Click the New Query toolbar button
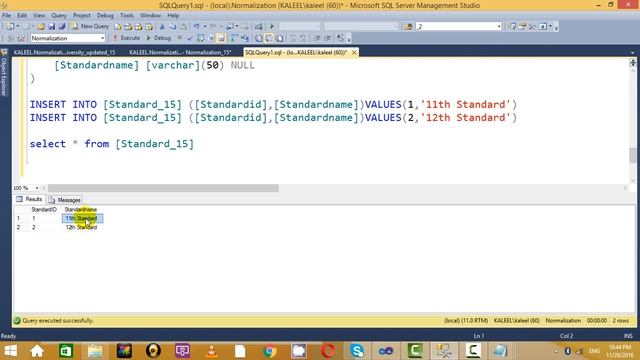This screenshot has height=360, width=640. [90, 26]
